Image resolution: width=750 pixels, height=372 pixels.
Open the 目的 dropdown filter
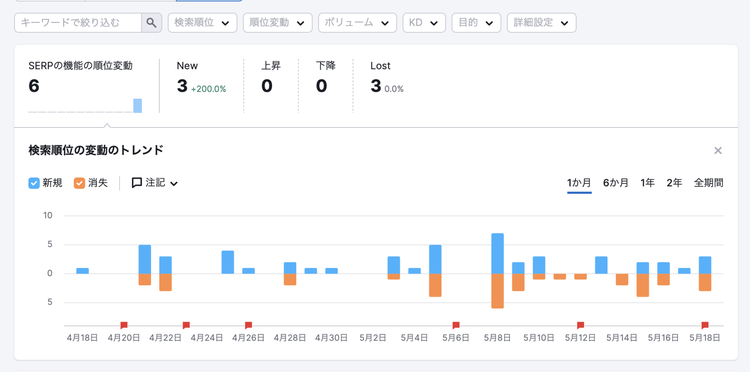[x=476, y=22]
